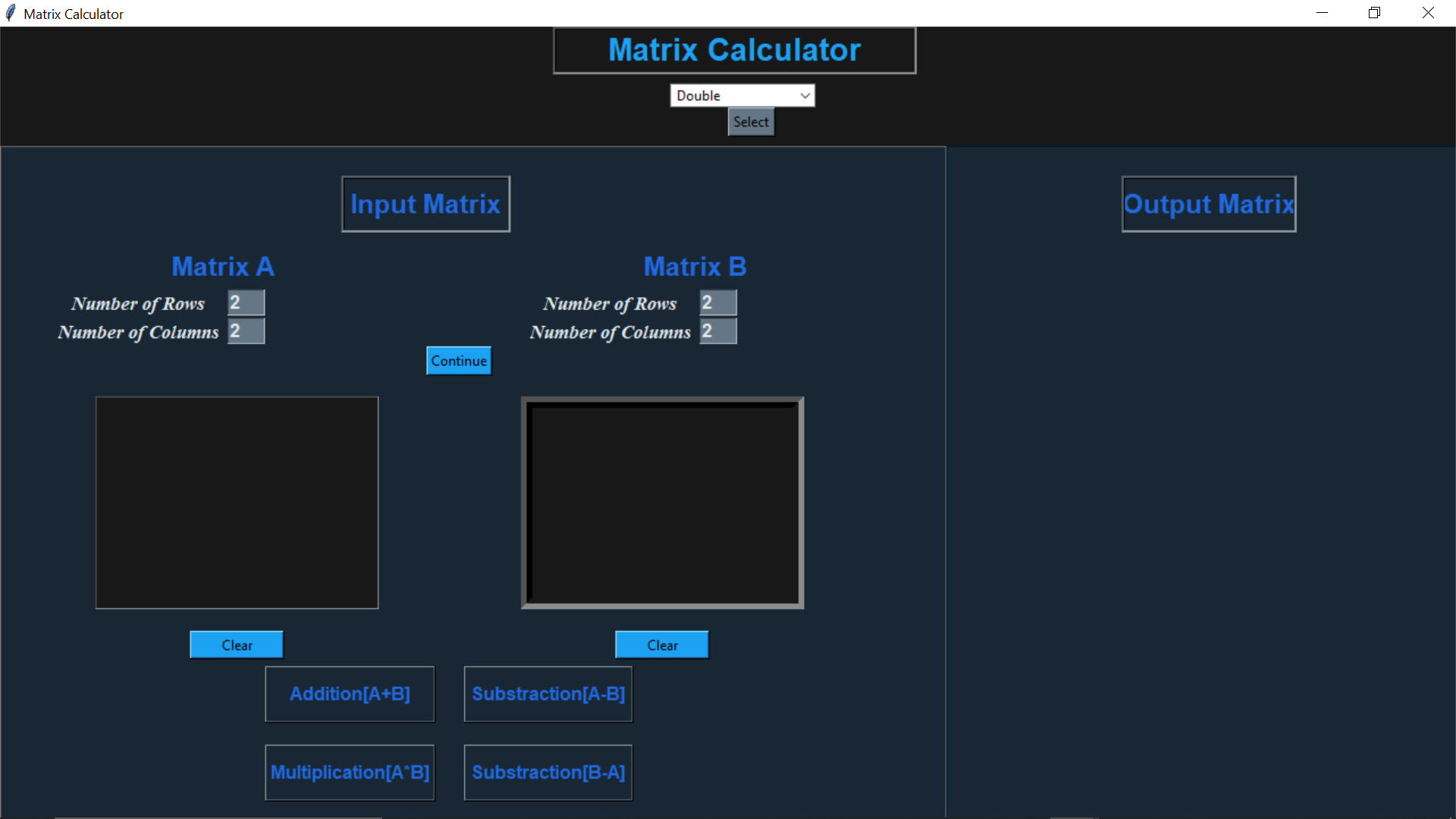Click the Number of Columns field for Matrix B
Image resolution: width=1456 pixels, height=819 pixels.
tap(717, 331)
